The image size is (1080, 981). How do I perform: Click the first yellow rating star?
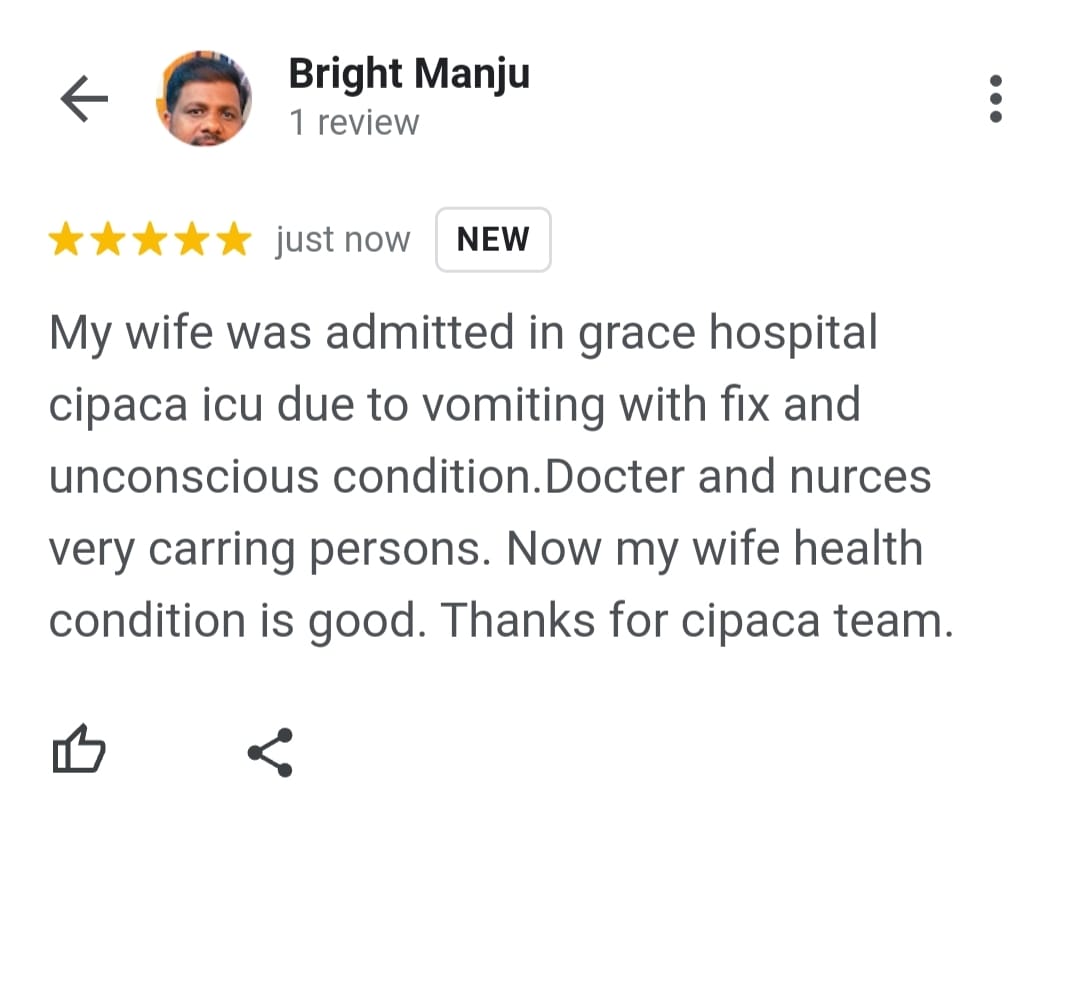pyautogui.click(x=66, y=240)
